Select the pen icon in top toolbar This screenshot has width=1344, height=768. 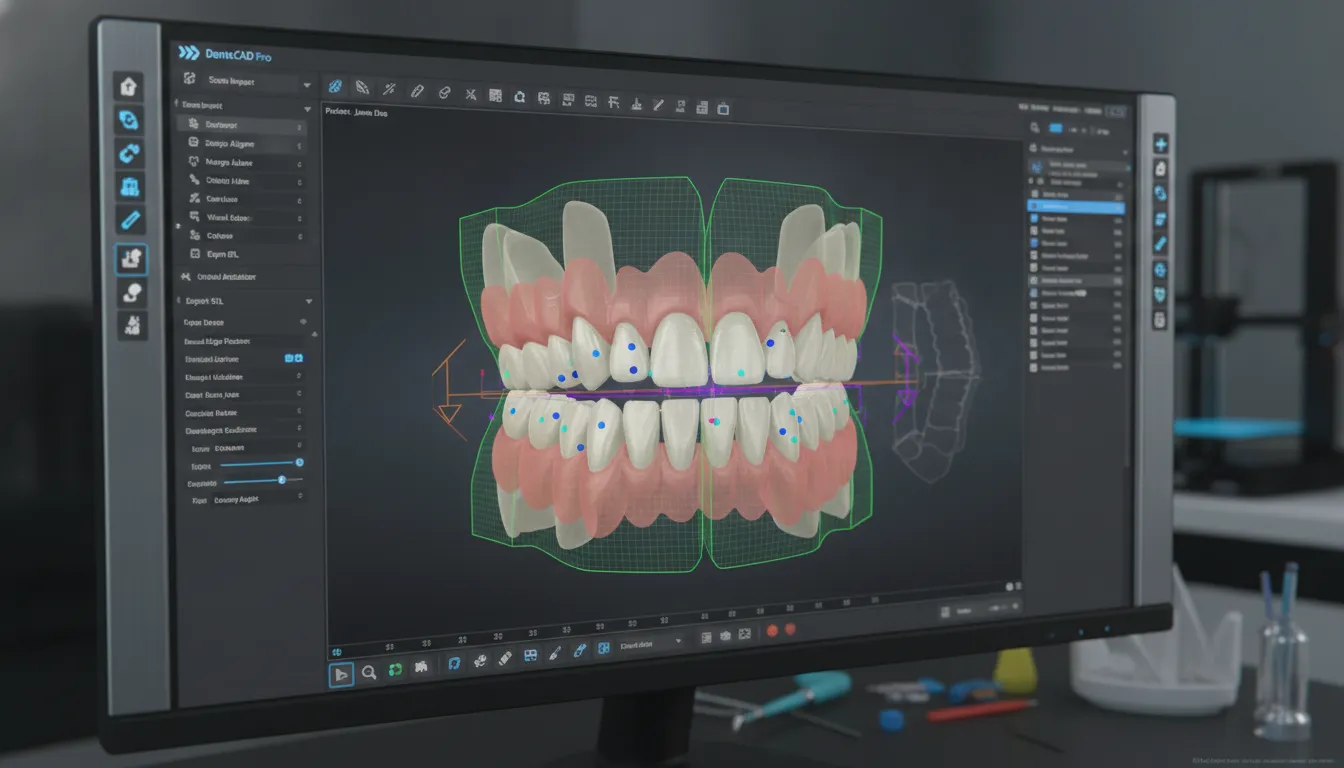click(418, 92)
